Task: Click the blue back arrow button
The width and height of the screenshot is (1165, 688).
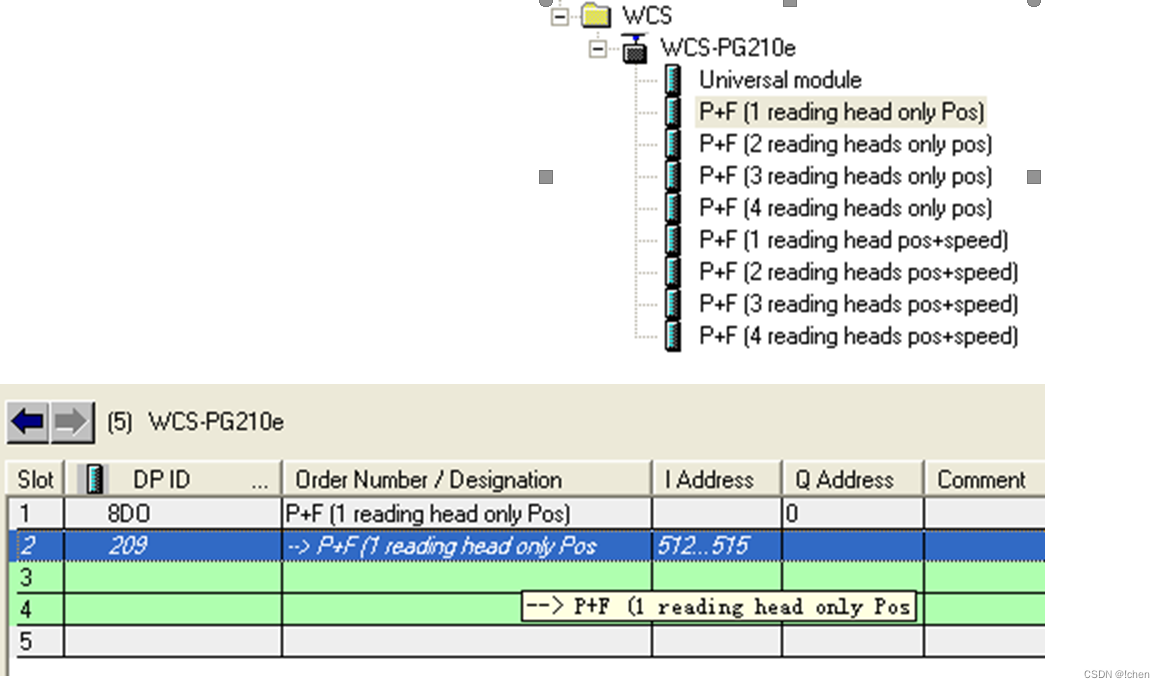Action: pos(25,421)
